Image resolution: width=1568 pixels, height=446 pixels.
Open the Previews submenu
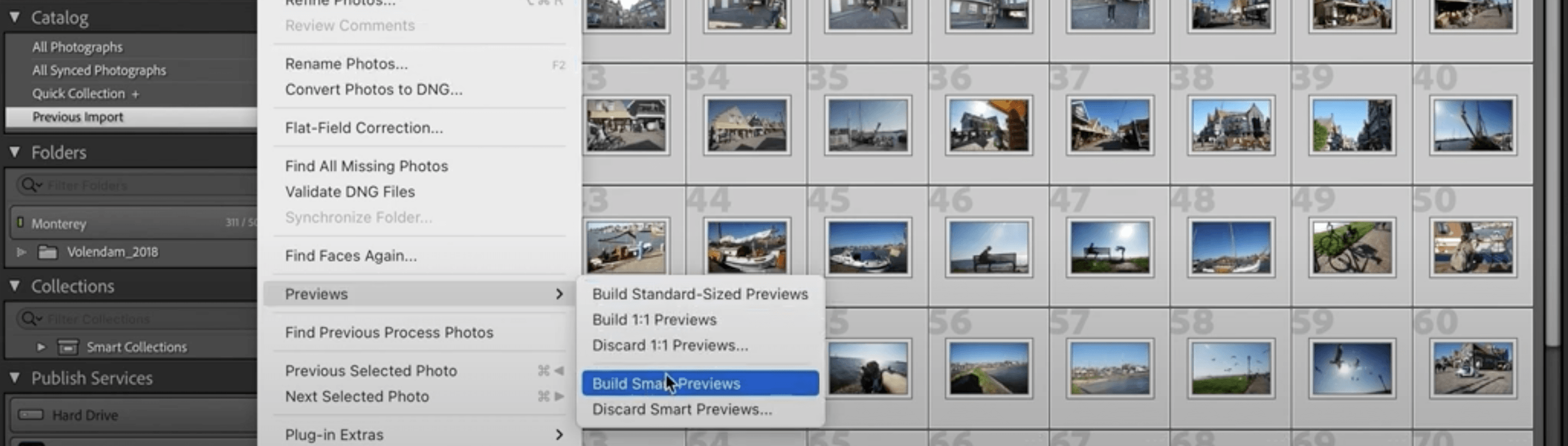(x=420, y=294)
